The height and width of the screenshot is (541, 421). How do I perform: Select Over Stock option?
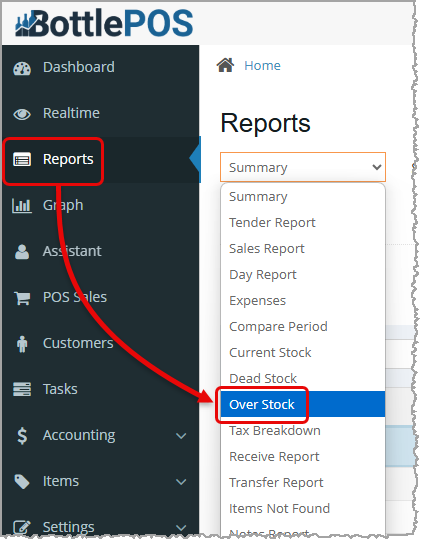[x=303, y=404]
